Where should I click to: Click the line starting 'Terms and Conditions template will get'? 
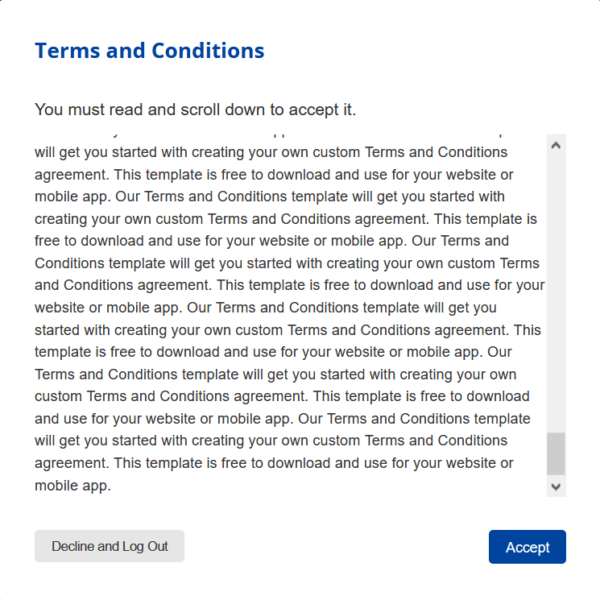click(276, 374)
